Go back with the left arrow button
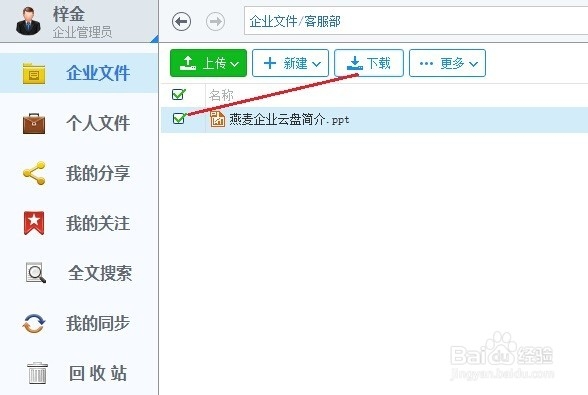This screenshot has width=588, height=395. (x=182, y=21)
